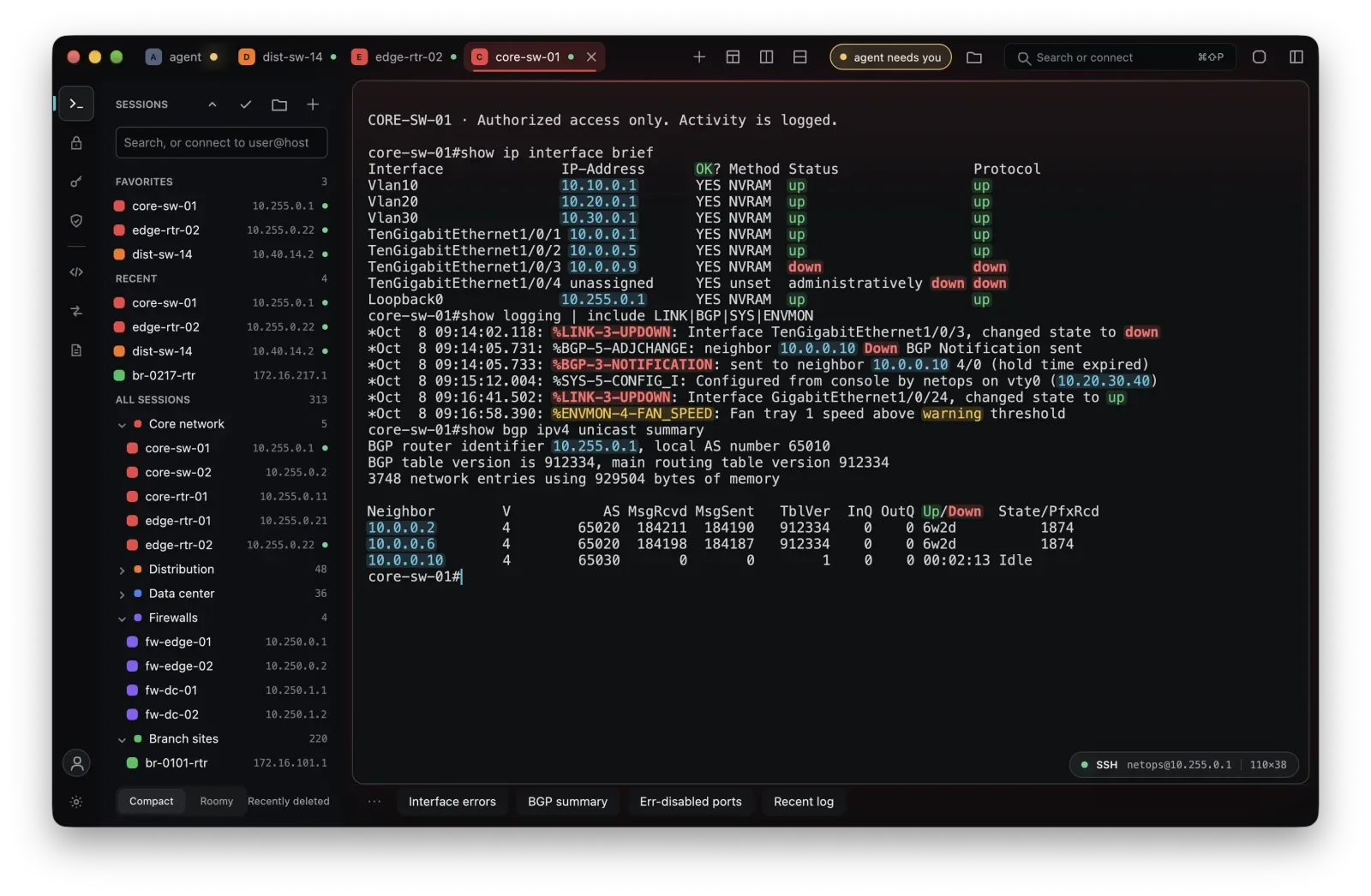Image resolution: width=1371 pixels, height=896 pixels.
Task: Run the BGP summary snippet
Action: point(567,802)
